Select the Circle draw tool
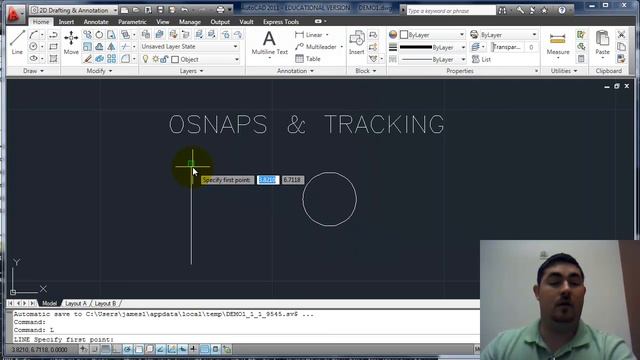 [x=33, y=47]
